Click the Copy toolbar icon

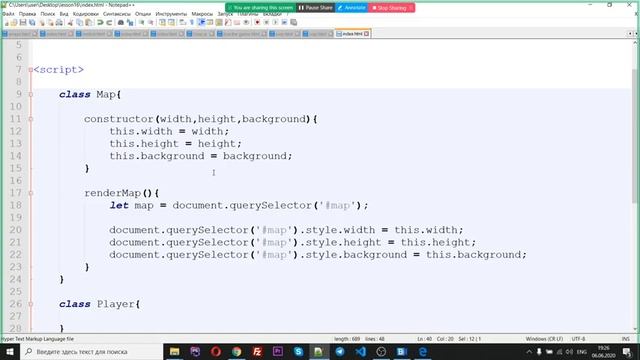tap(80, 22)
